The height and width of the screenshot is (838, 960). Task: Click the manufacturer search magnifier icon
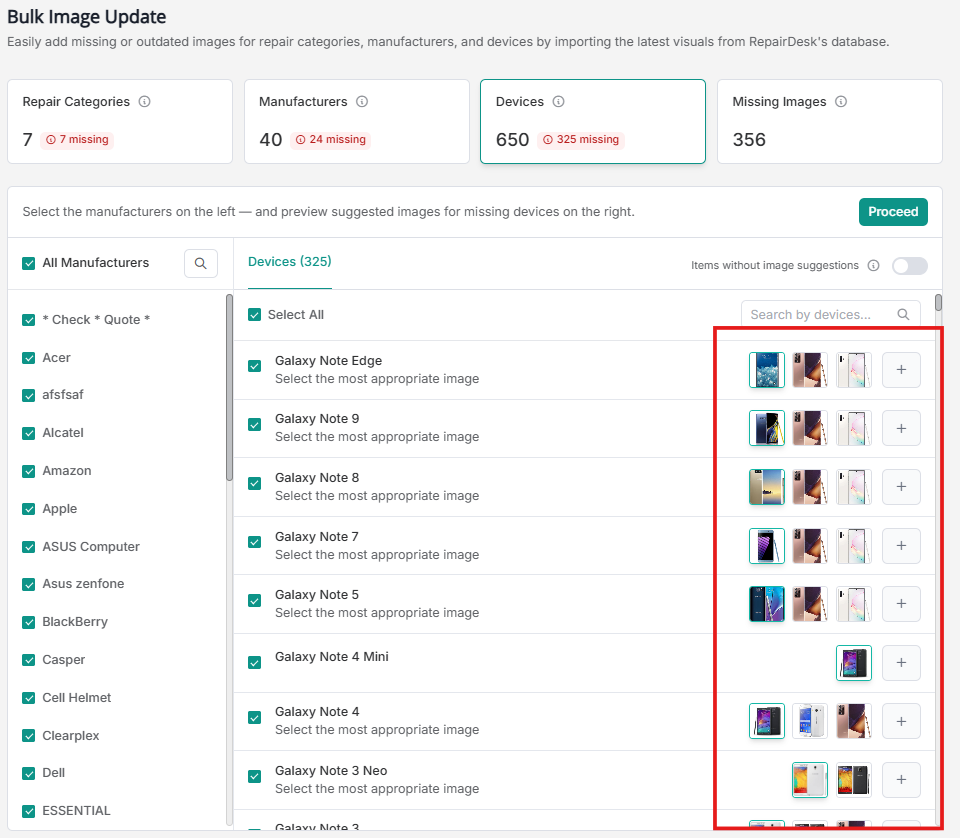point(201,263)
